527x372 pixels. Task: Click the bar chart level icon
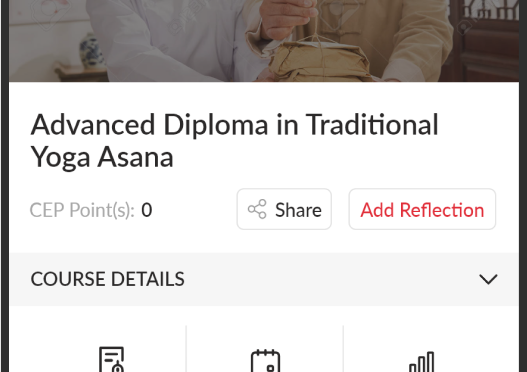(x=422, y=362)
